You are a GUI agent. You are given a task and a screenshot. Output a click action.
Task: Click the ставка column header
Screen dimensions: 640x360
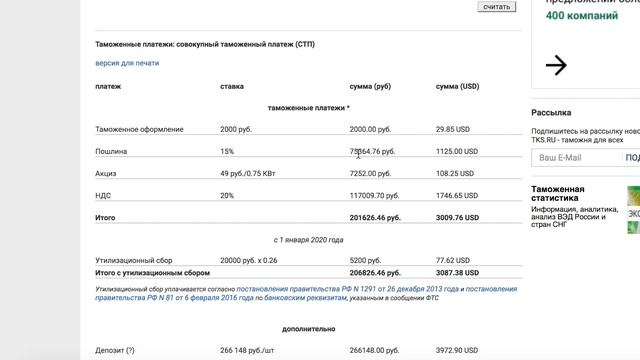[x=232, y=86]
